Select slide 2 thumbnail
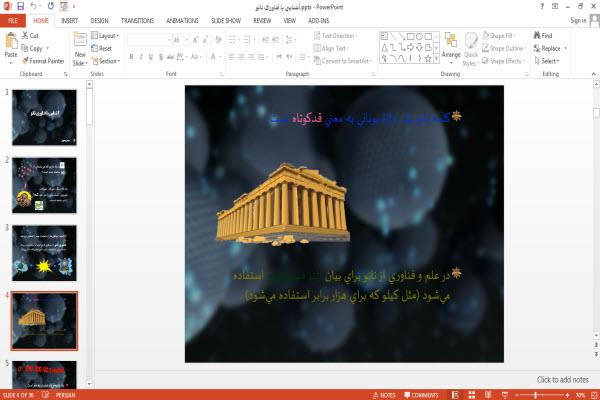The height and width of the screenshot is (400, 600). (x=44, y=185)
